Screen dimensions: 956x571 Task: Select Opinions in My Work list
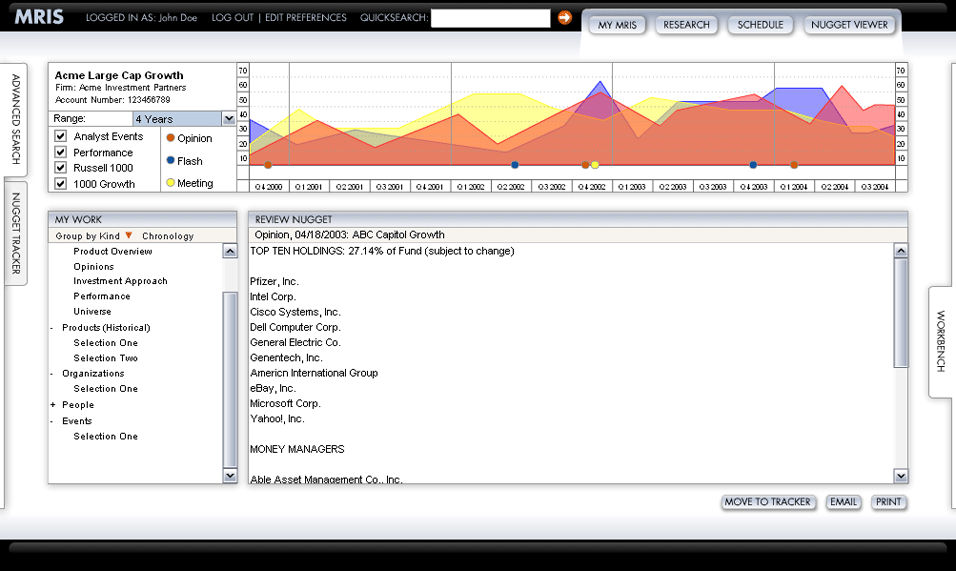pyautogui.click(x=93, y=266)
